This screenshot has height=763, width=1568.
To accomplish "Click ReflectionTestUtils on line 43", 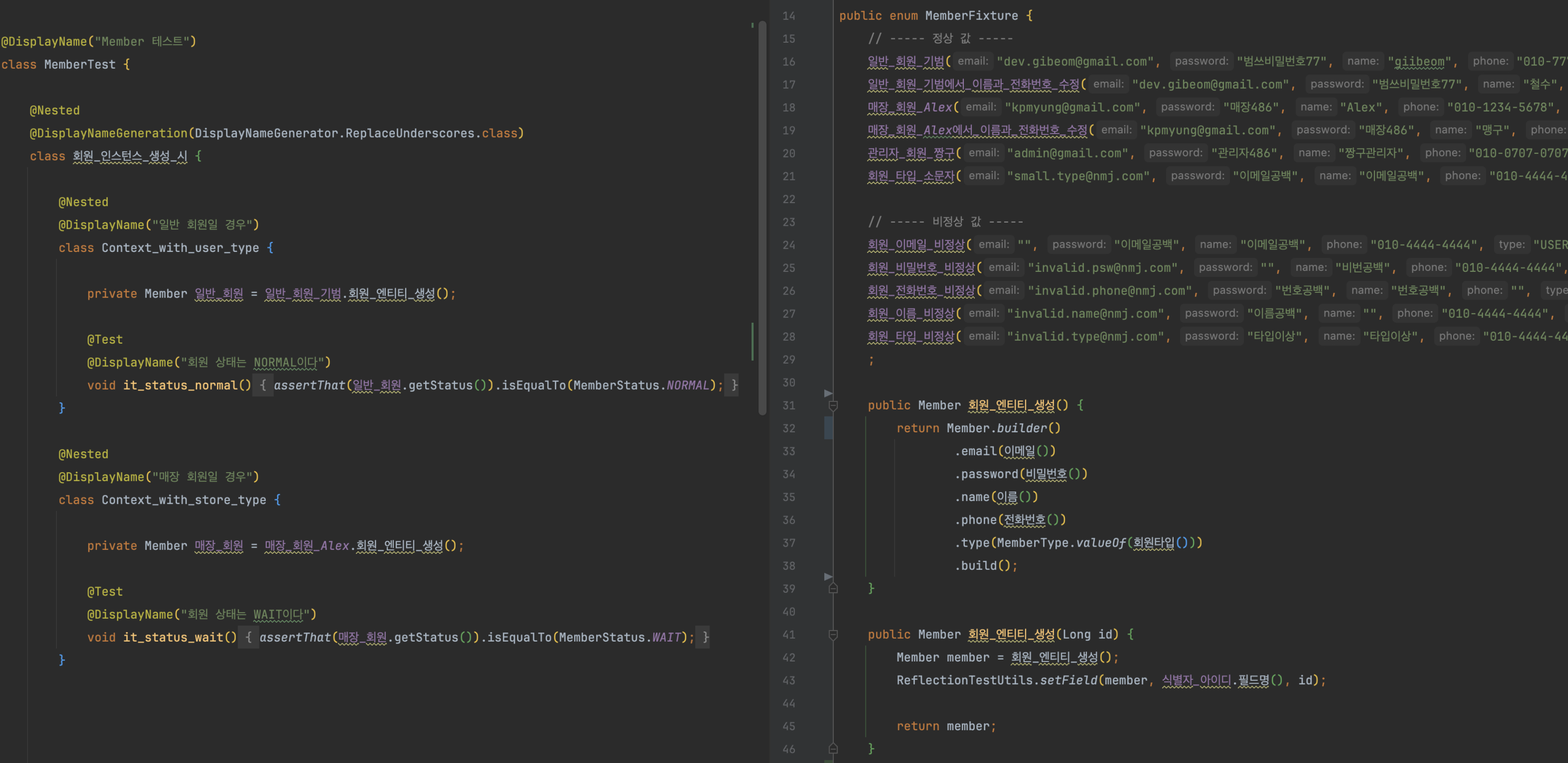I will tap(964, 680).
